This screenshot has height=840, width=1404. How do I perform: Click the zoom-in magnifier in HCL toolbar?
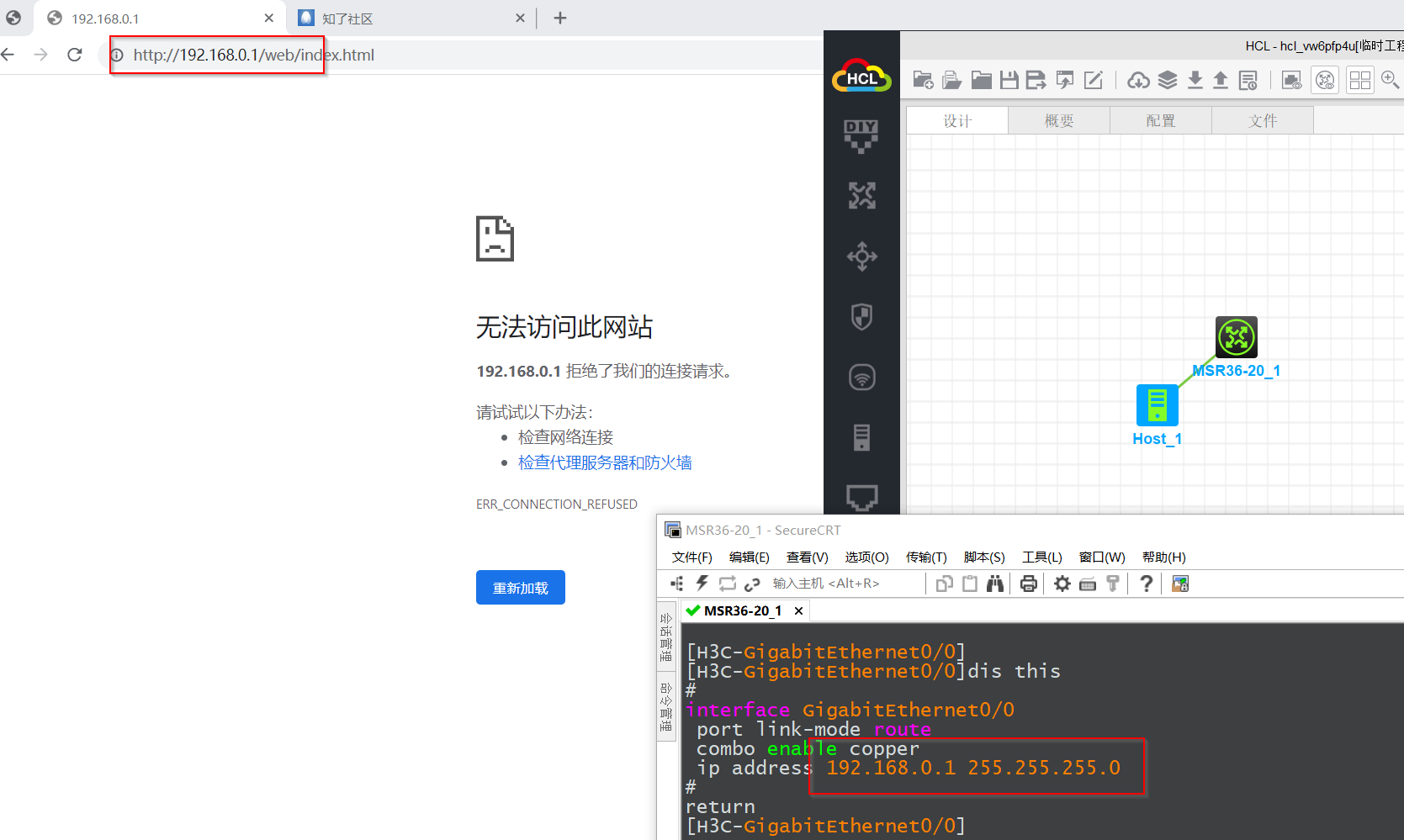coord(1391,80)
